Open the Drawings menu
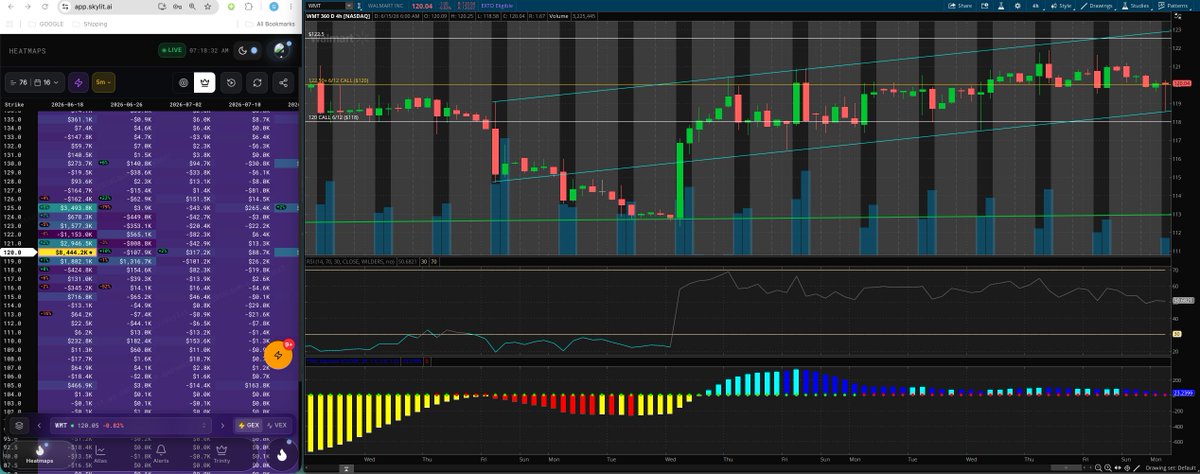The height and width of the screenshot is (474, 1200). point(1096,6)
